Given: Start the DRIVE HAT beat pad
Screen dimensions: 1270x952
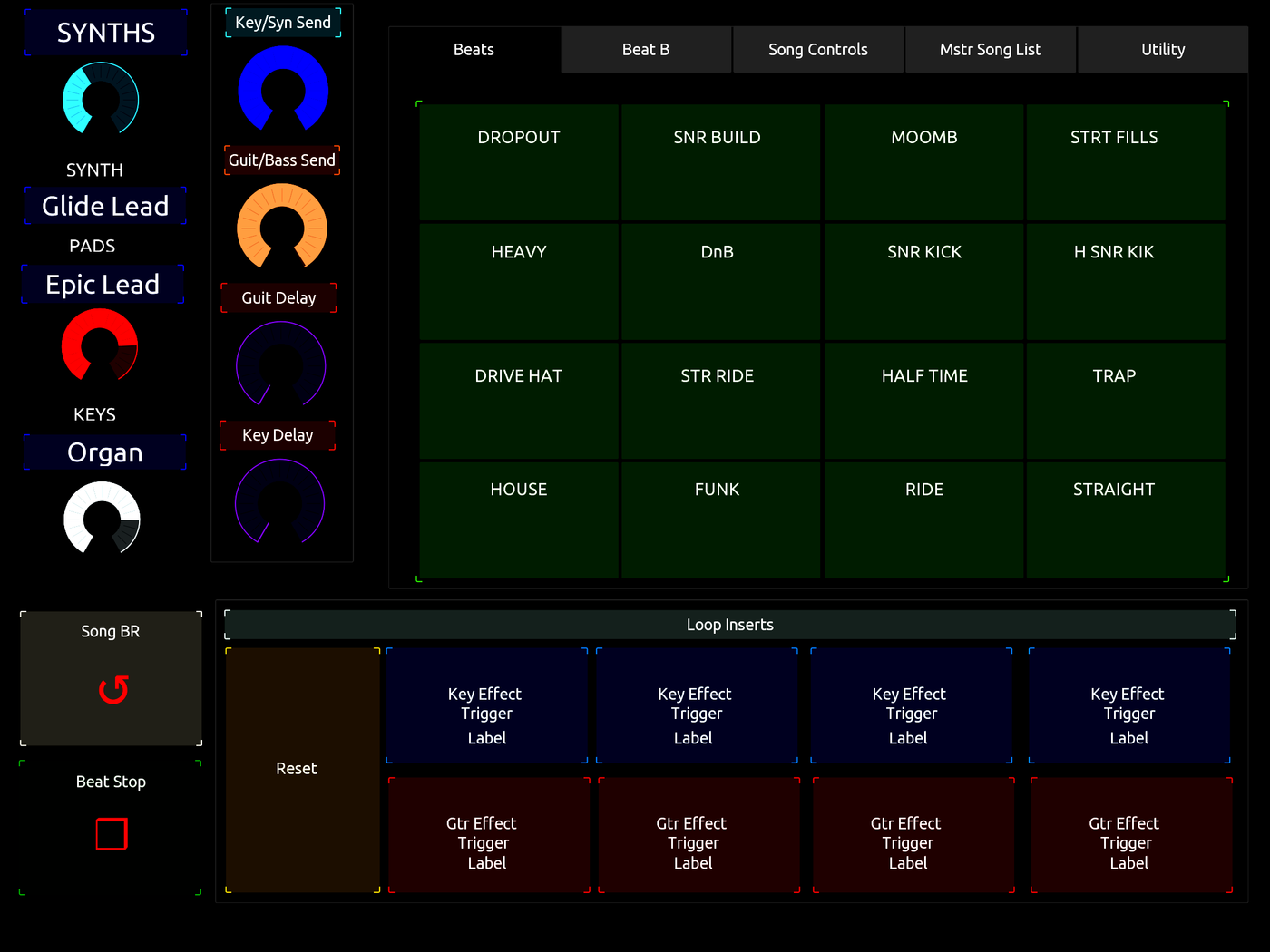Looking at the screenshot, I should coord(519,401).
